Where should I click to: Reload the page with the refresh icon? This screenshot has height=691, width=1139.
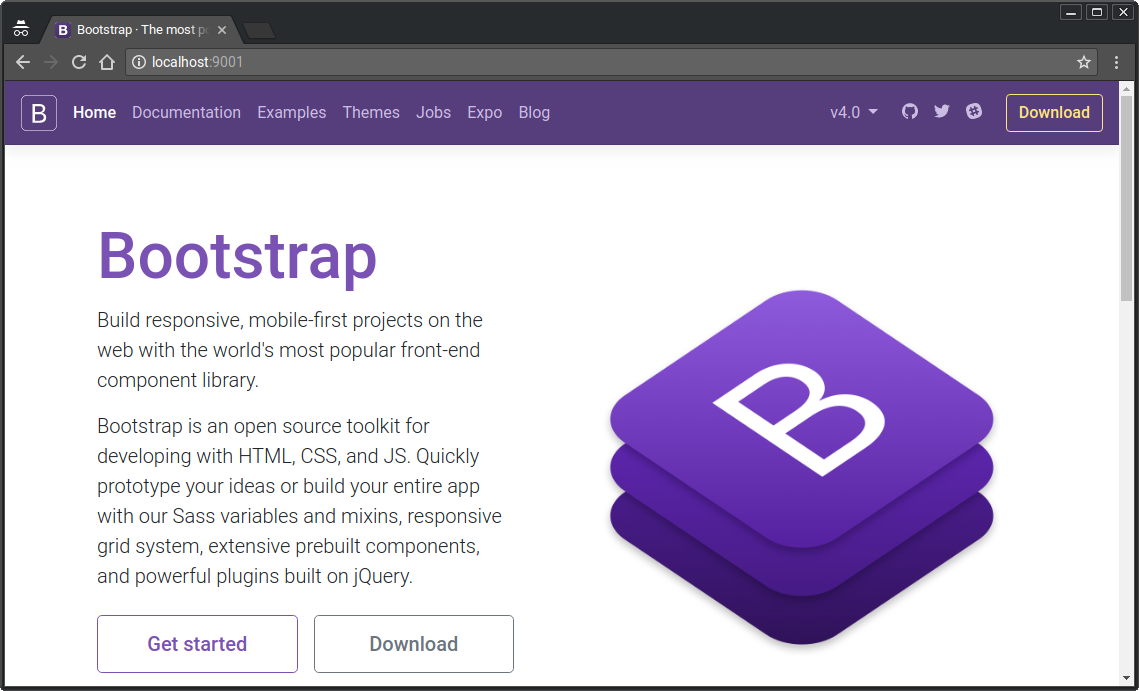[78, 61]
